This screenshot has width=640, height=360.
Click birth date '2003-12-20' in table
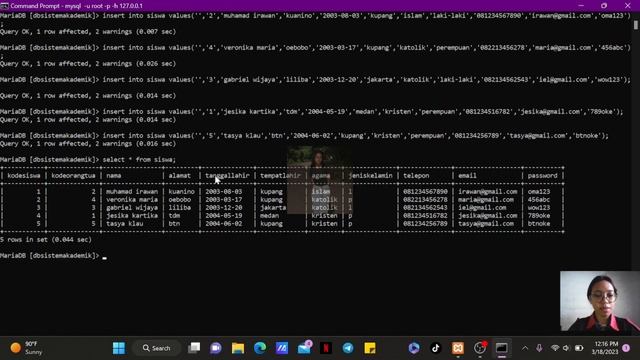pyautogui.click(x=224, y=207)
